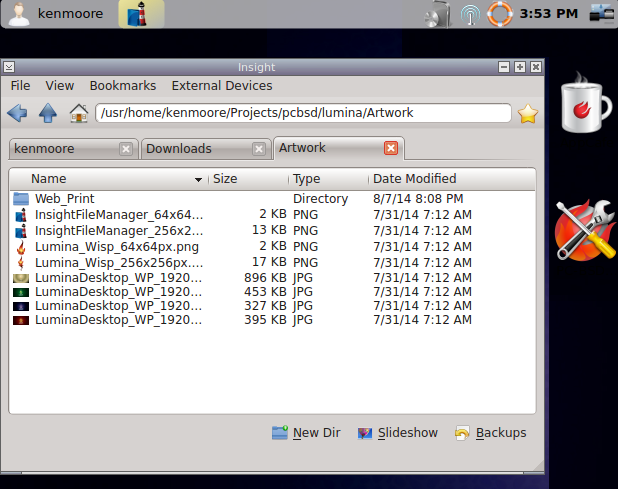Switch to the Downloads tab
The height and width of the screenshot is (489, 618).
click(x=206, y=149)
